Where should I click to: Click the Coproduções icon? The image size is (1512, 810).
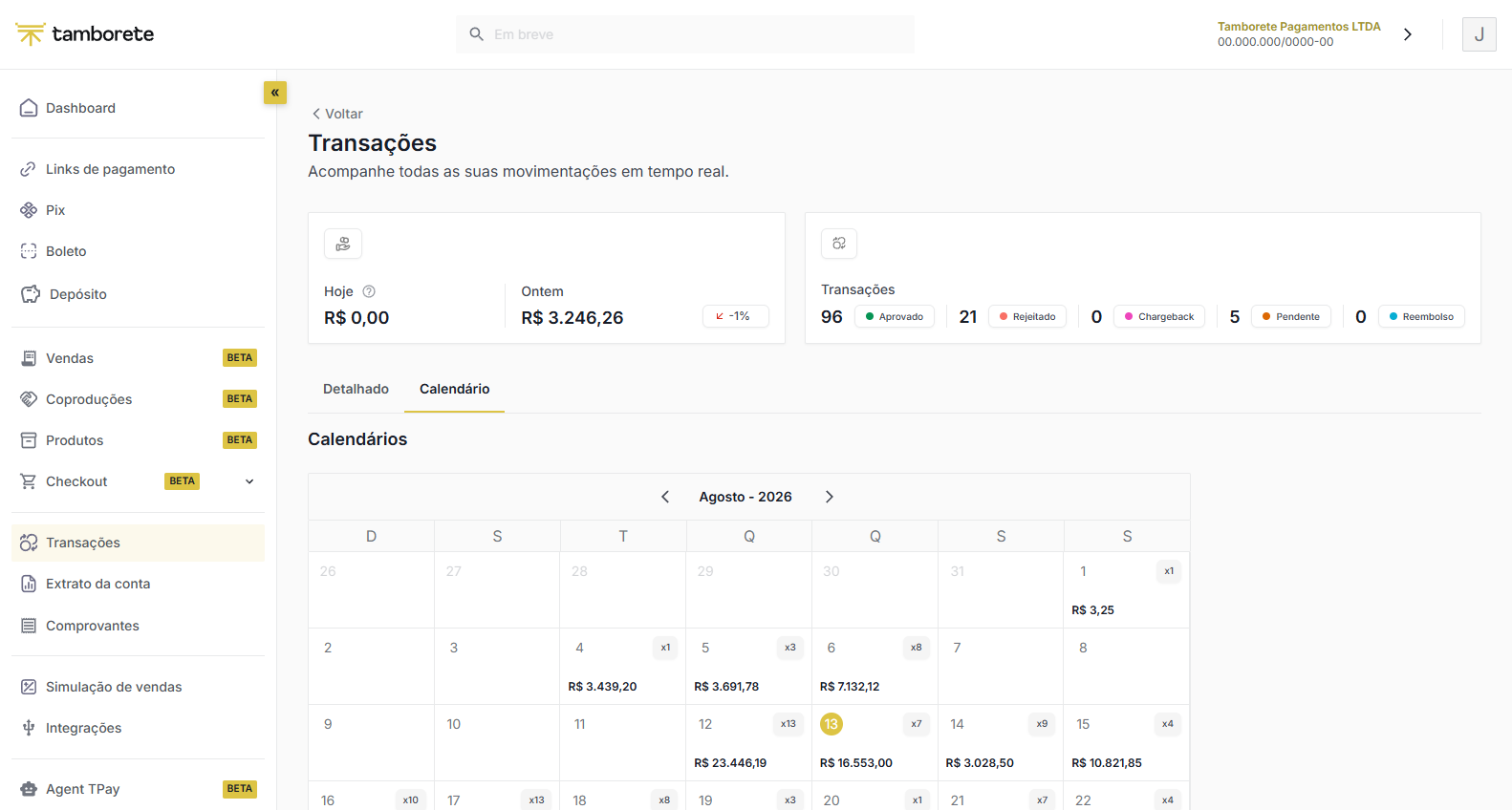(29, 399)
